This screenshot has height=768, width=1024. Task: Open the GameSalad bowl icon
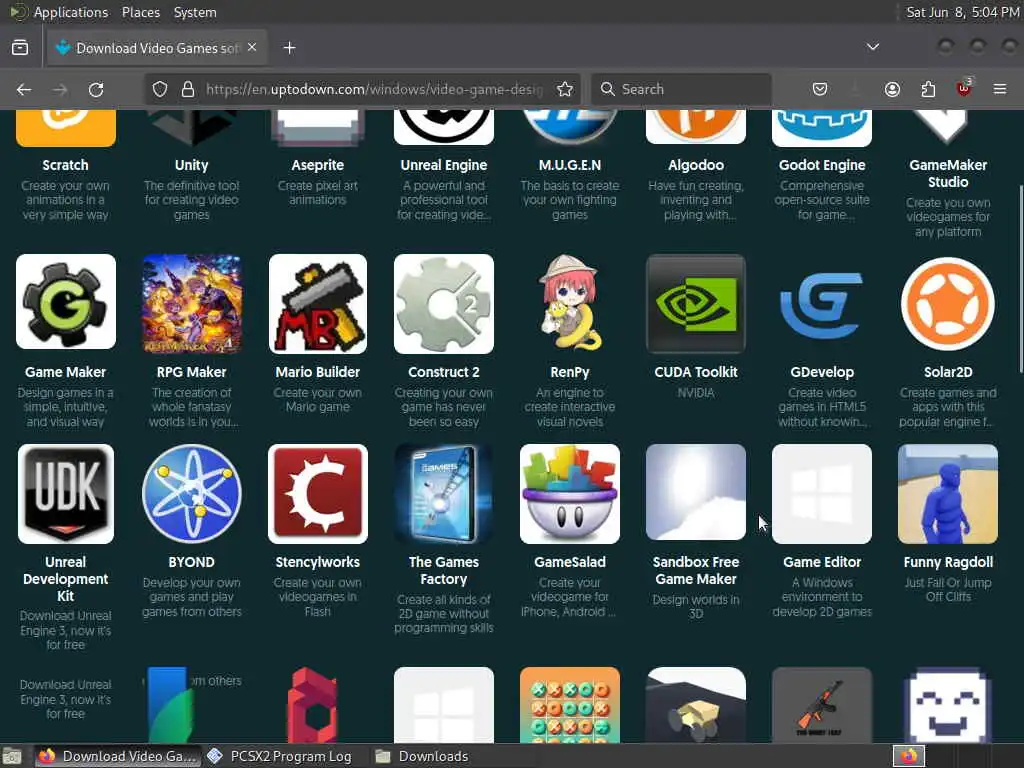[x=569, y=494]
